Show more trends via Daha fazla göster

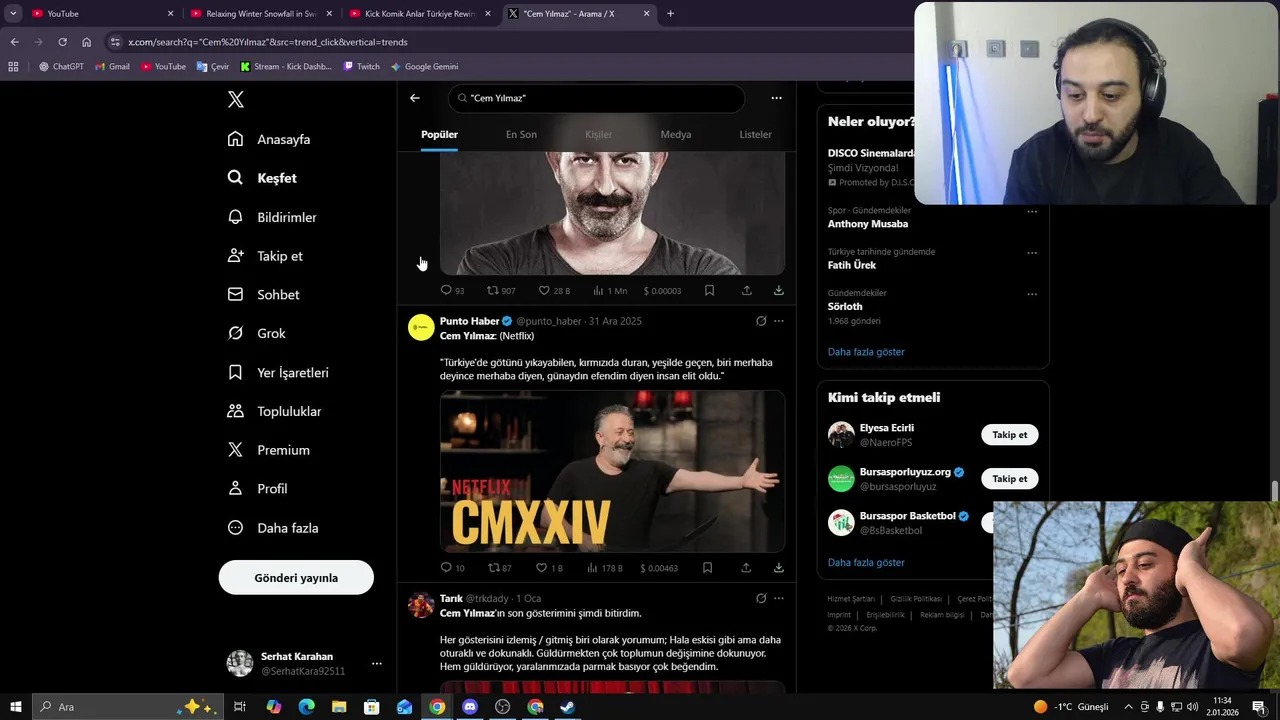point(866,352)
